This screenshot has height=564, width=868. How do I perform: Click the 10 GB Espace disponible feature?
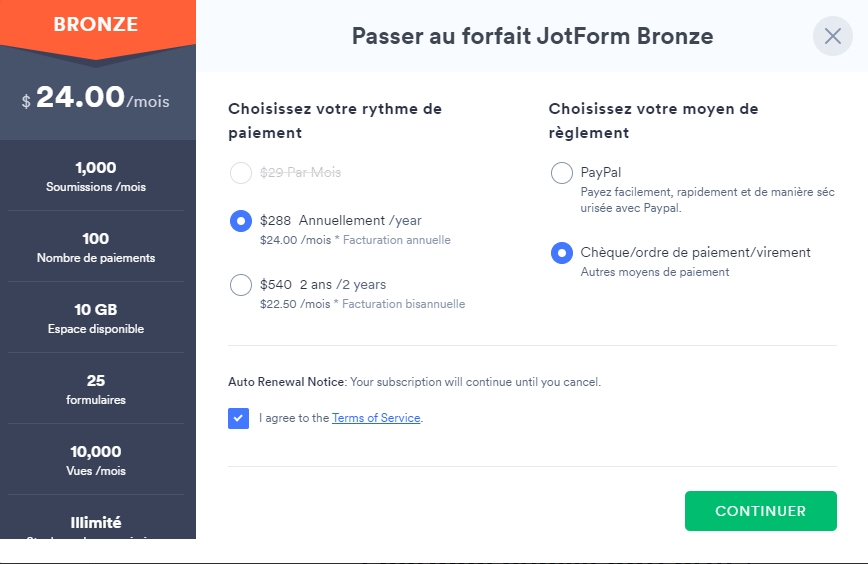(x=96, y=318)
